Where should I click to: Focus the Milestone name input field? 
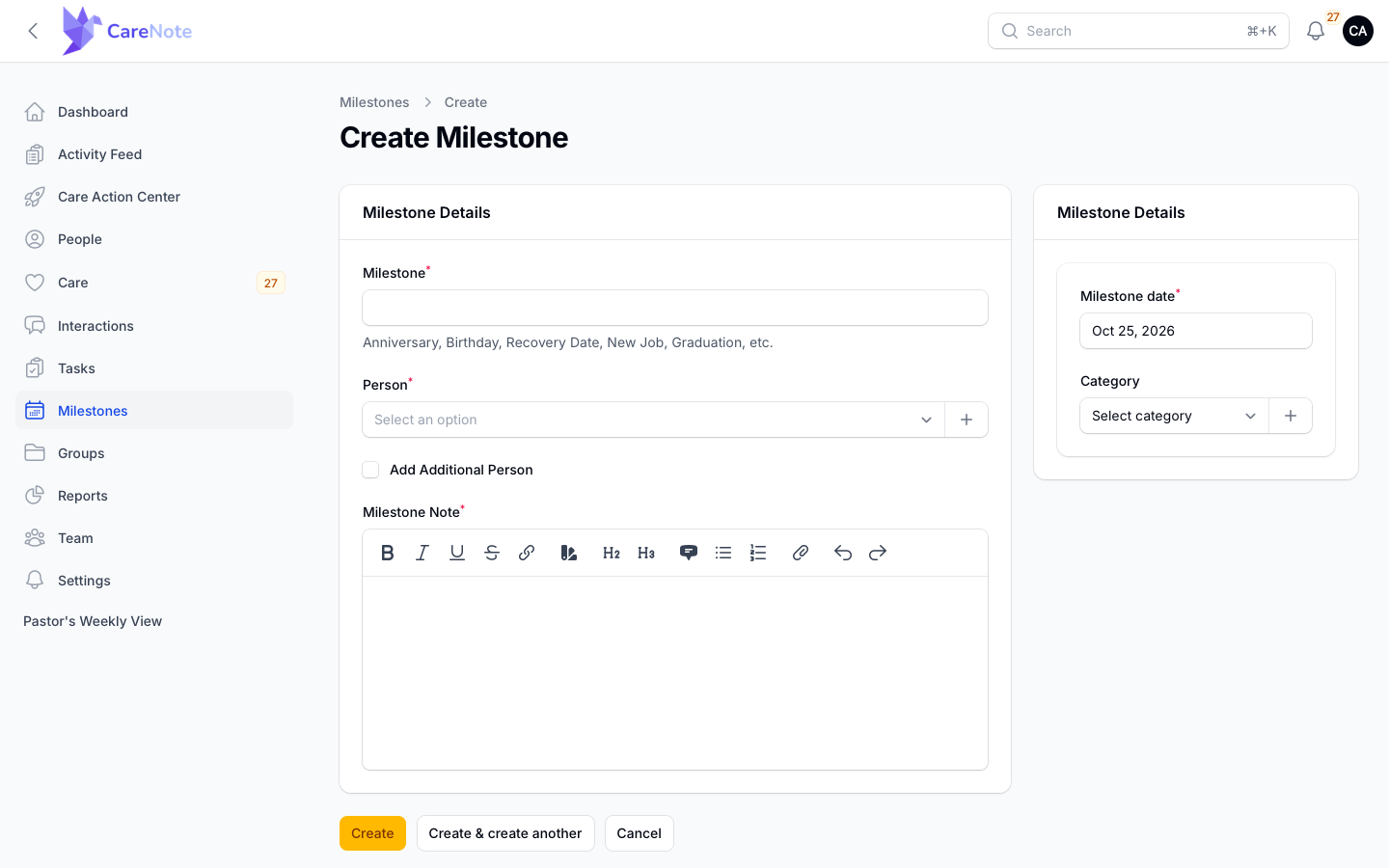(675, 308)
